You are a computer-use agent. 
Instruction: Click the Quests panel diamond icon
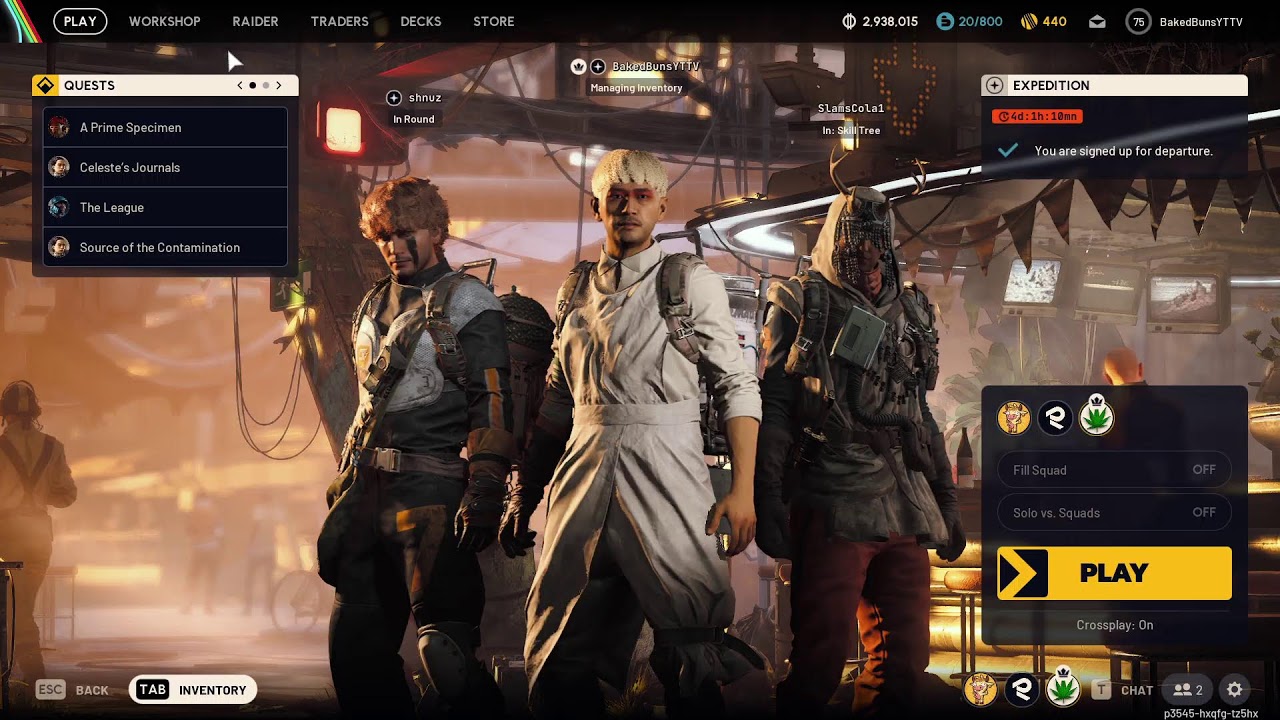44,85
